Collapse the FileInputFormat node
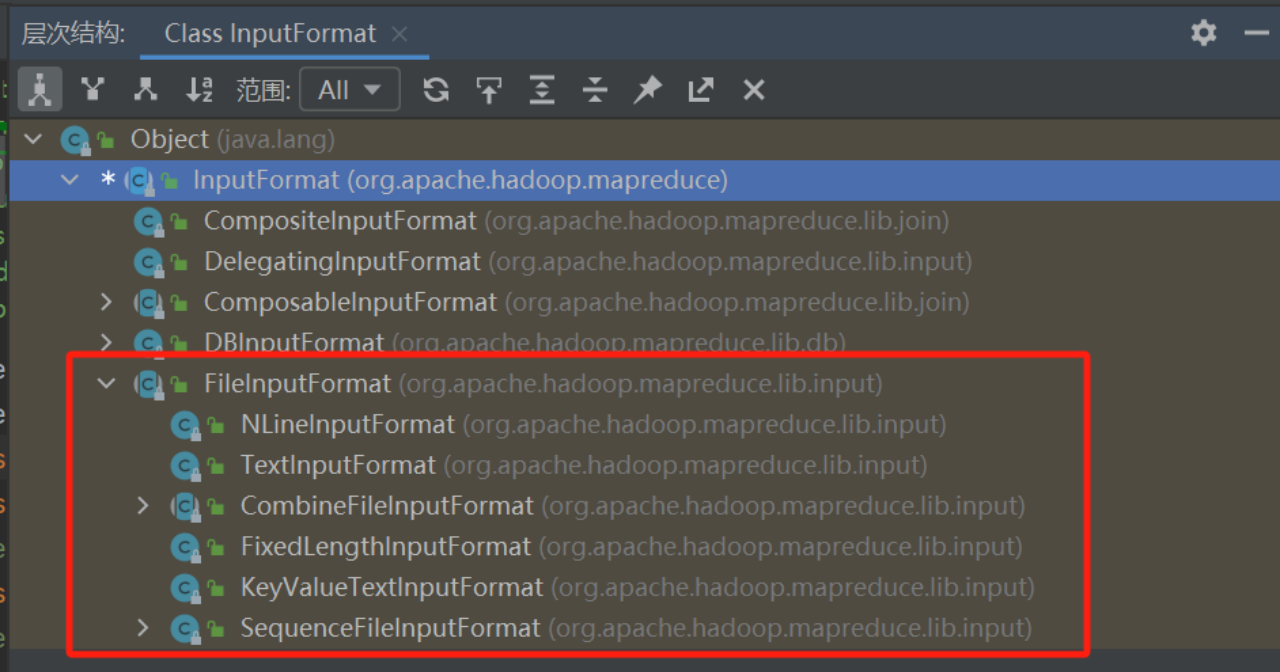Image resolution: width=1280 pixels, height=672 pixels. click(107, 383)
